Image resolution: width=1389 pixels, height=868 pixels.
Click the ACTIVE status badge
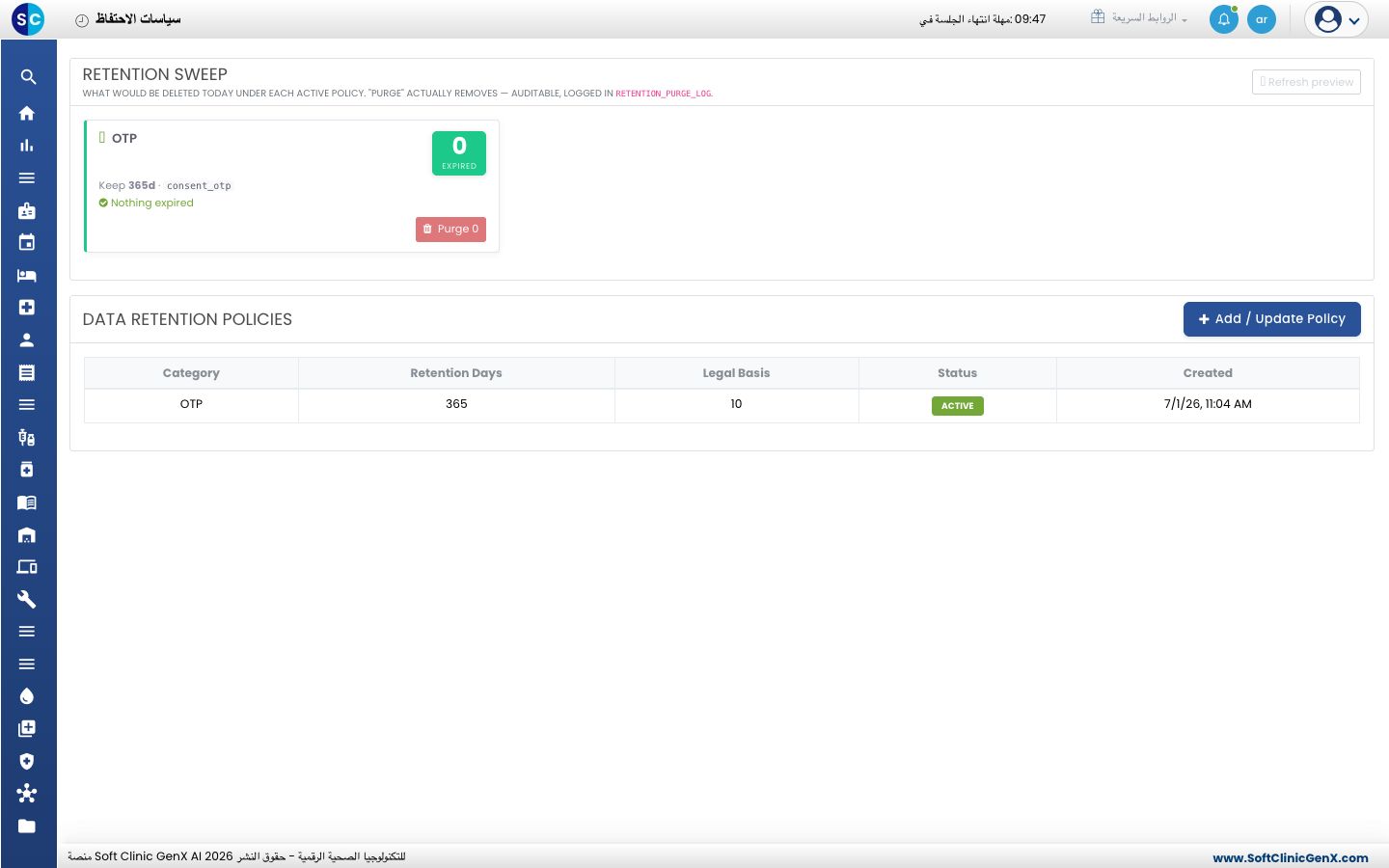[958, 406]
